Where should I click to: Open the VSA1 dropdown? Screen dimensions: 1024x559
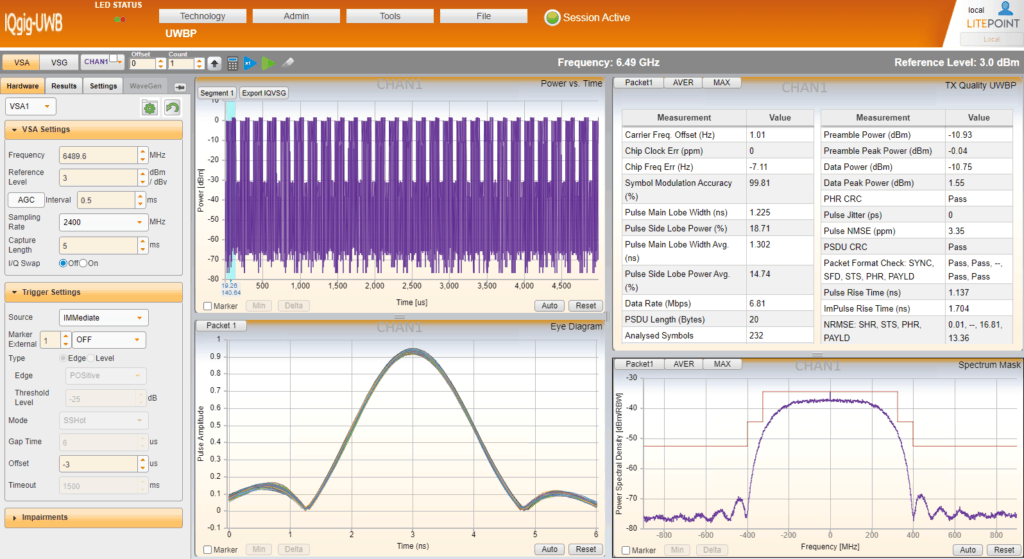(x=31, y=106)
